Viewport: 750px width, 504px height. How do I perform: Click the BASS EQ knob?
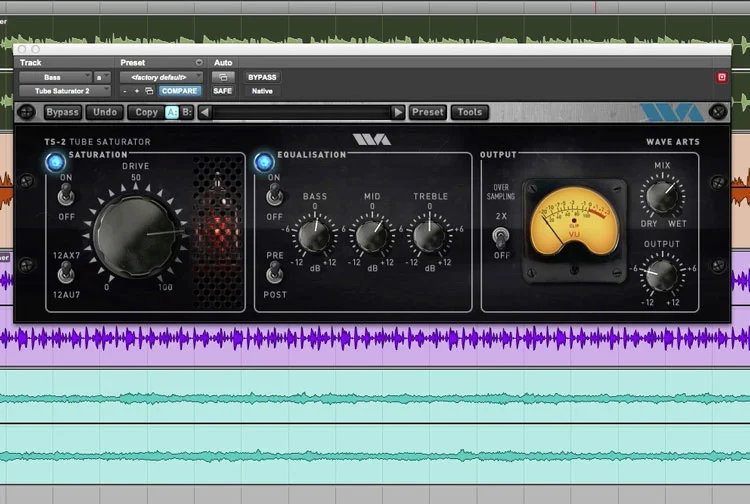pyautogui.click(x=314, y=236)
